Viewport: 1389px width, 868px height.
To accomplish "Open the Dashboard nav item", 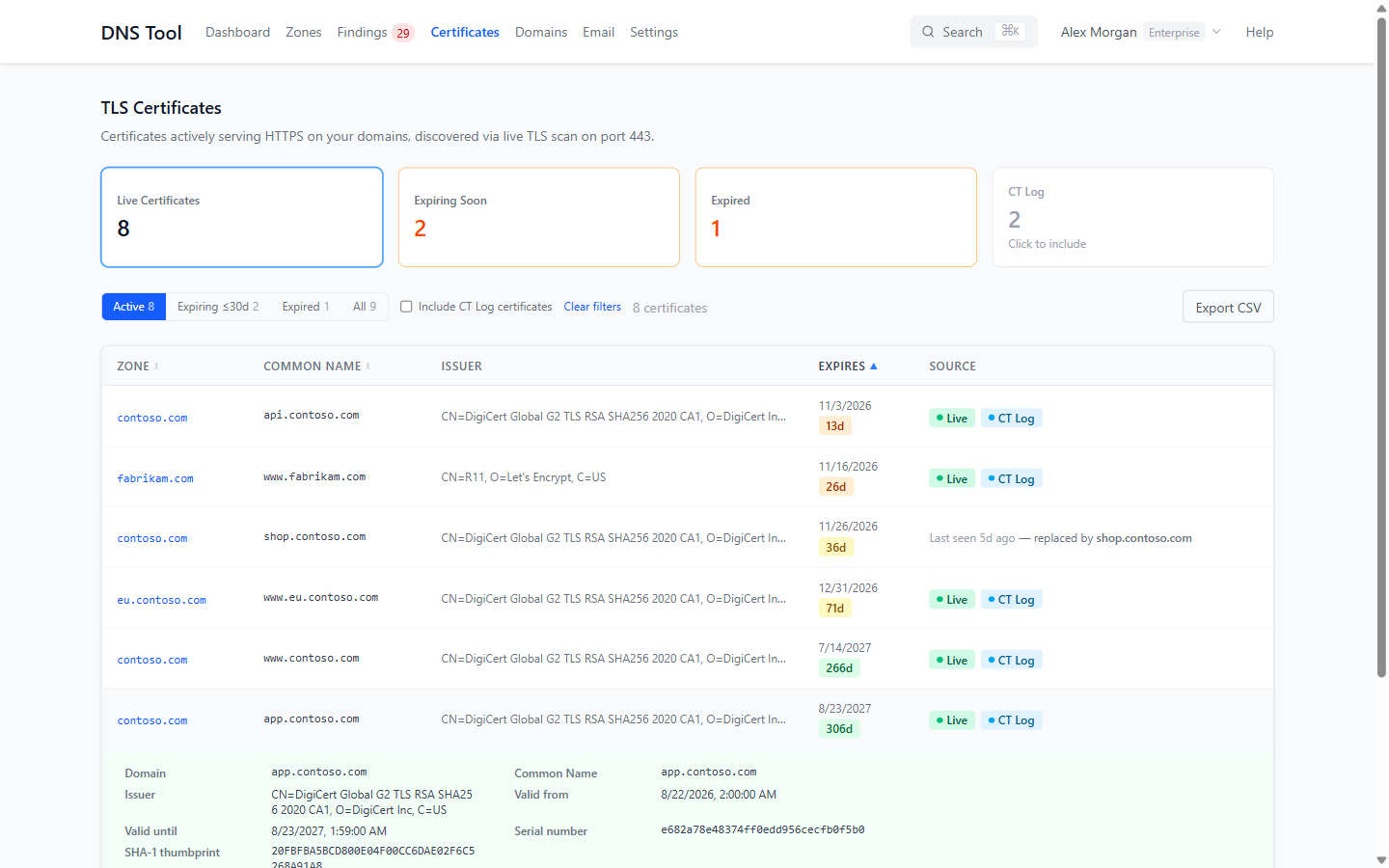I will click(x=237, y=32).
